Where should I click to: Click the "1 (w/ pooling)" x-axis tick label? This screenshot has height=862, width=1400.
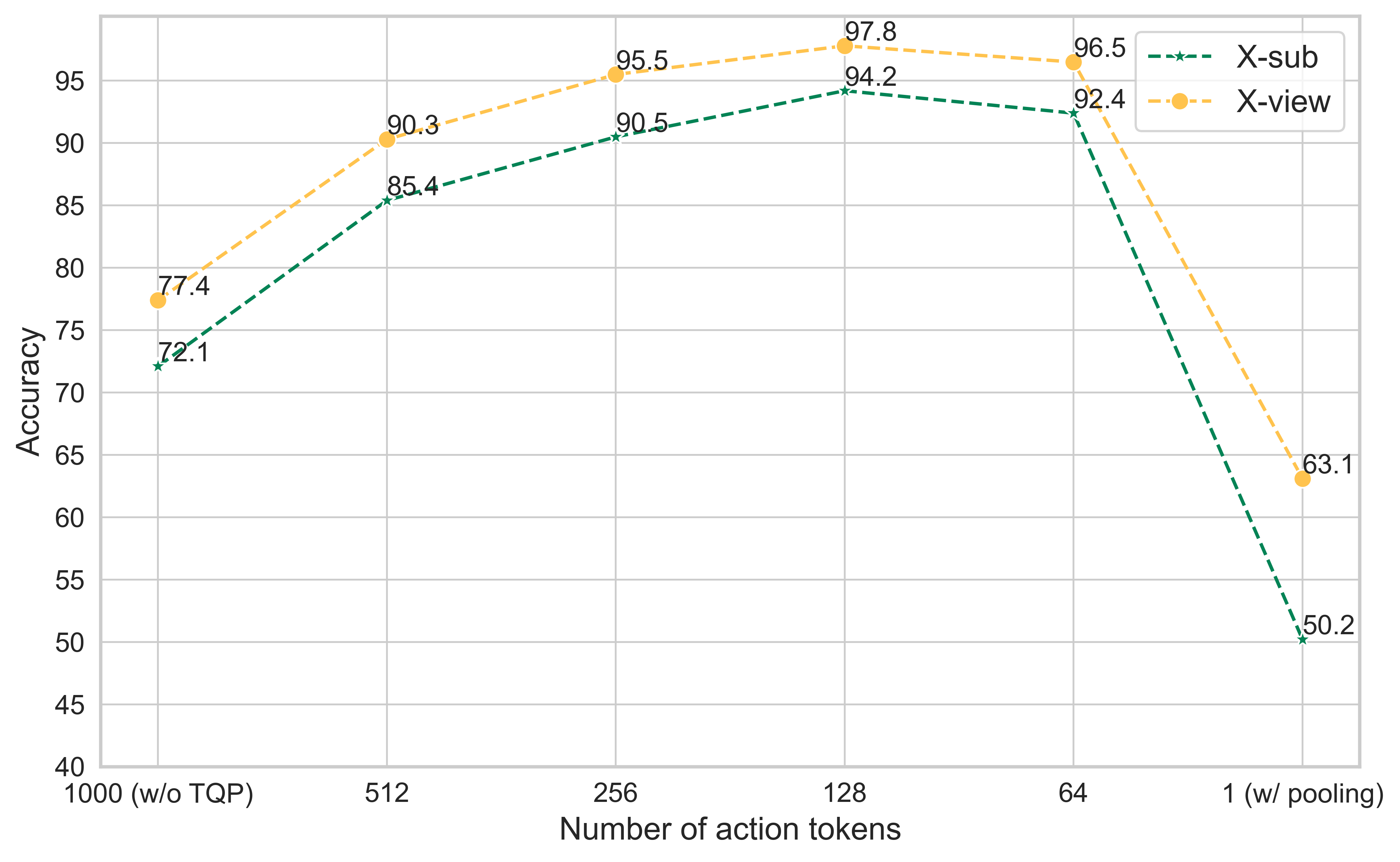click(1303, 793)
